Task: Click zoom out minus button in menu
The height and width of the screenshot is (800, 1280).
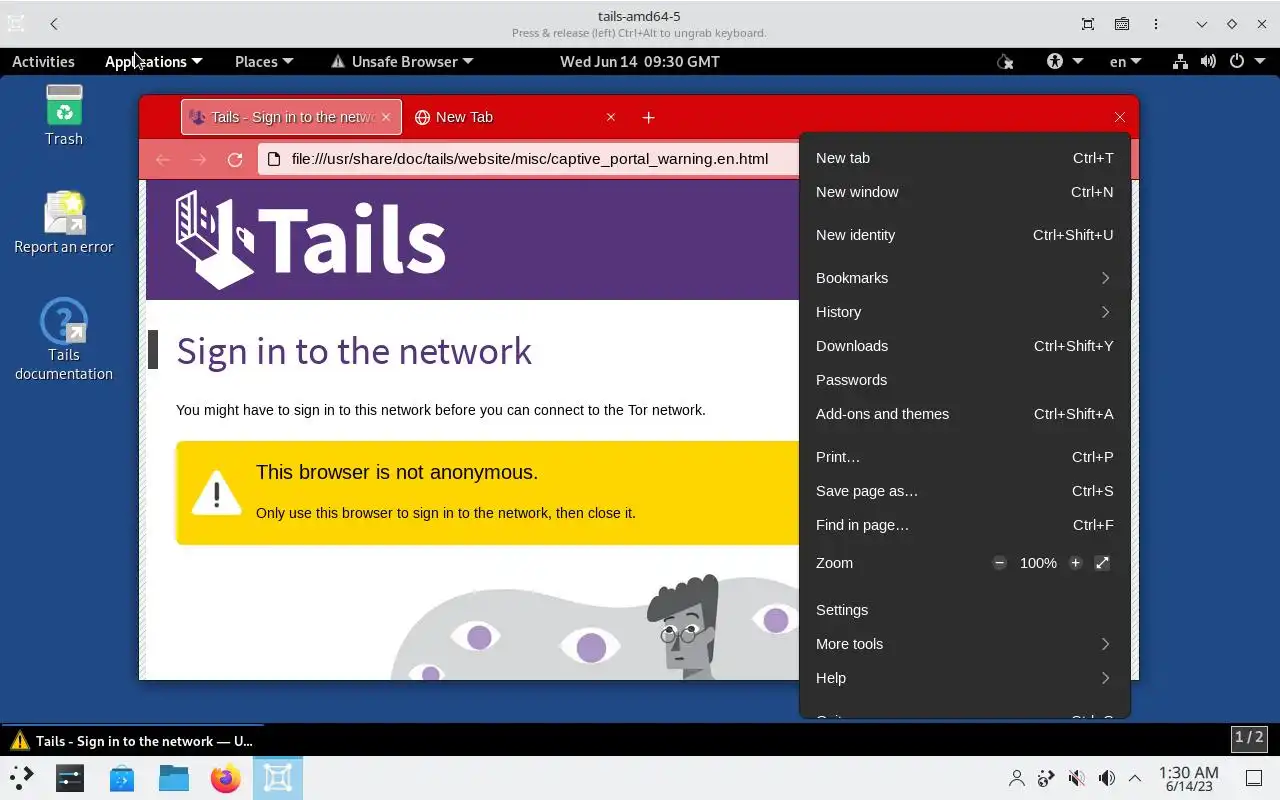Action: pos(999,563)
